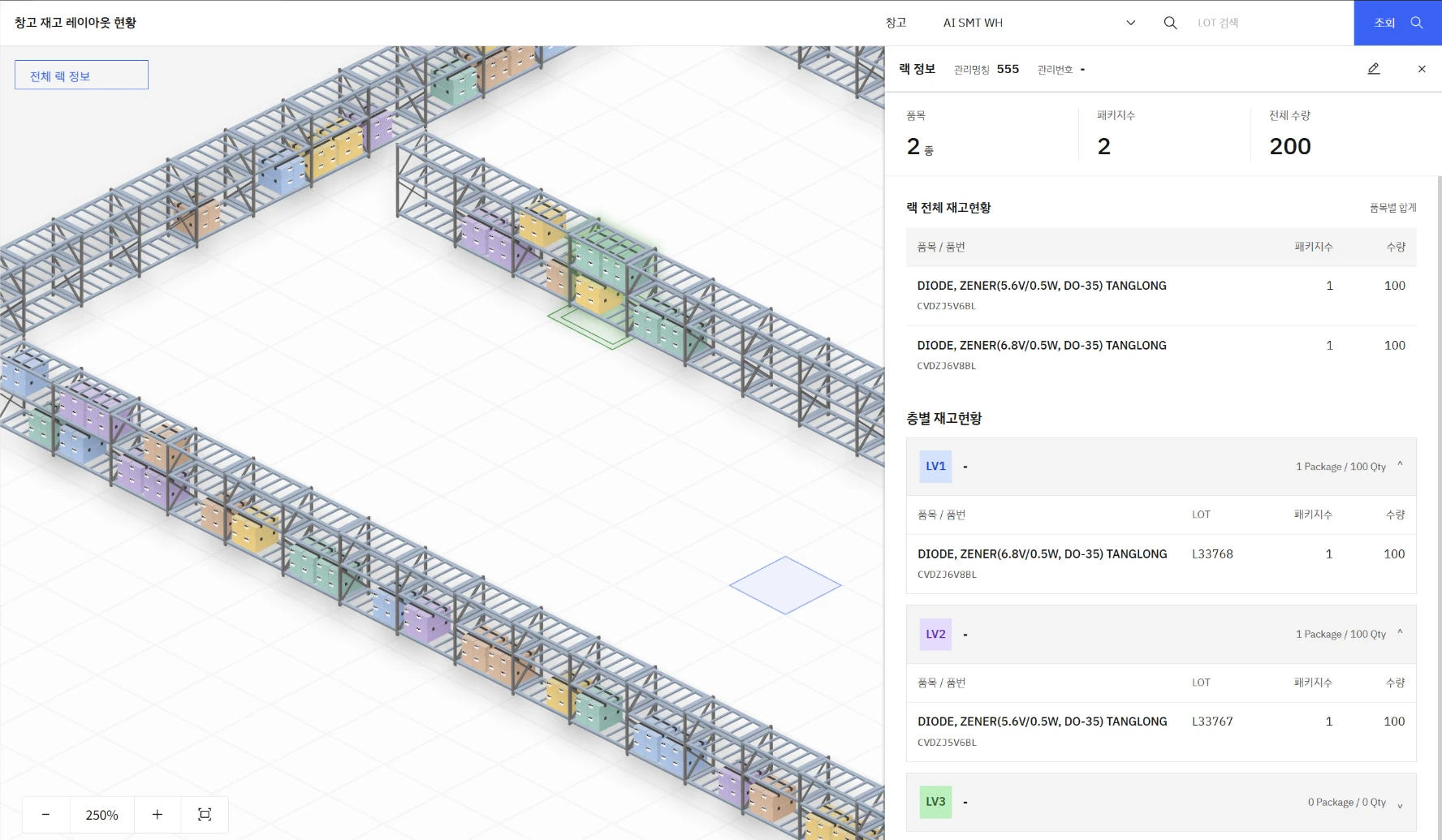
Task: Collapse the LV2 level section
Action: 1400,633
